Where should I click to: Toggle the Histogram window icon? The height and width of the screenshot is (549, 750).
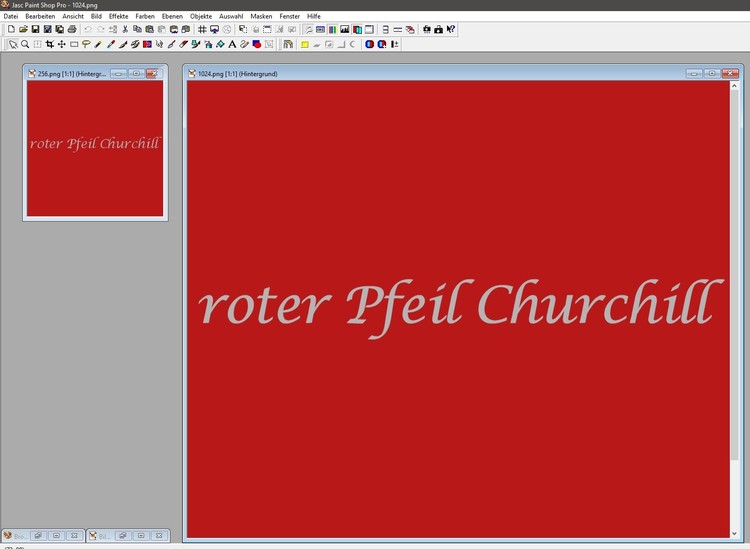click(345, 30)
